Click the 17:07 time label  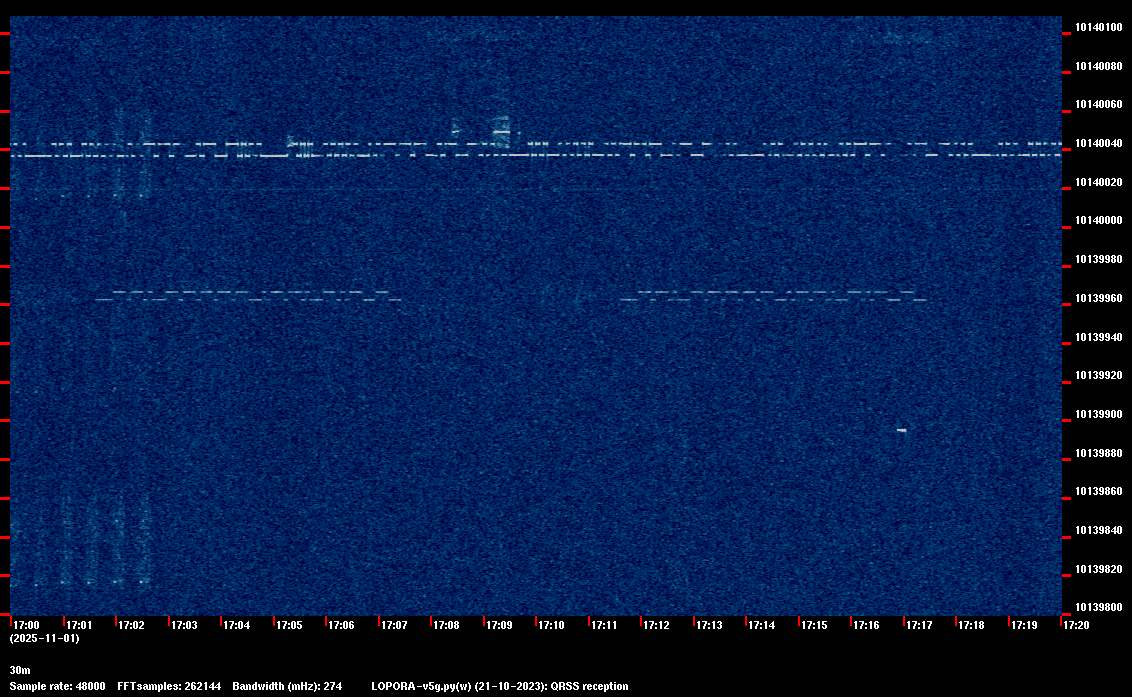[x=394, y=625]
